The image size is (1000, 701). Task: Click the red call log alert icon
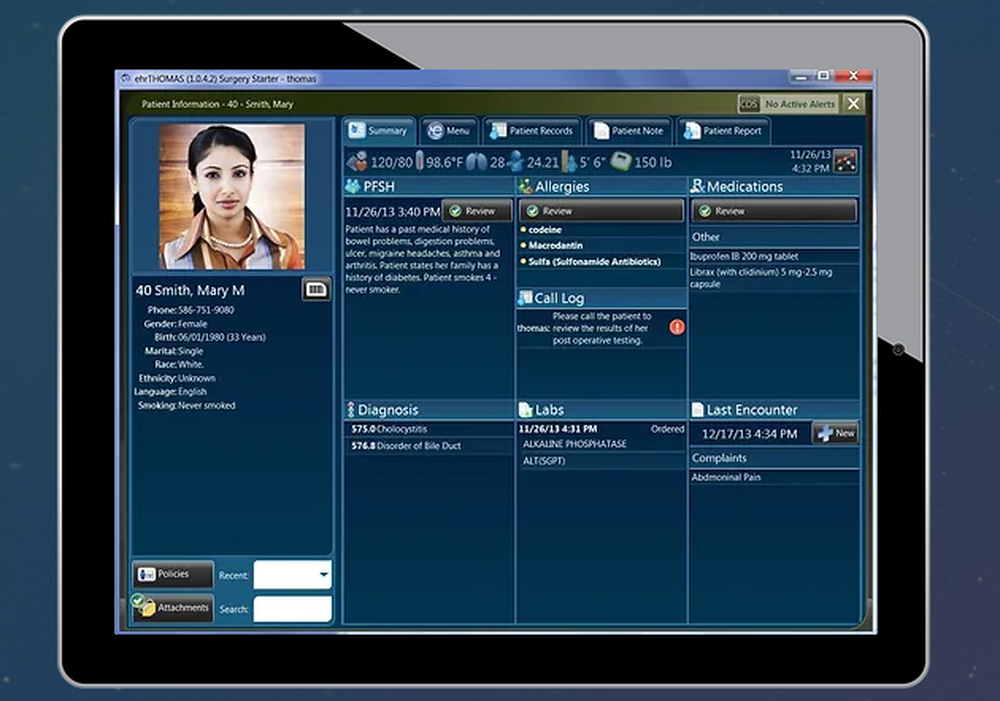tap(677, 327)
